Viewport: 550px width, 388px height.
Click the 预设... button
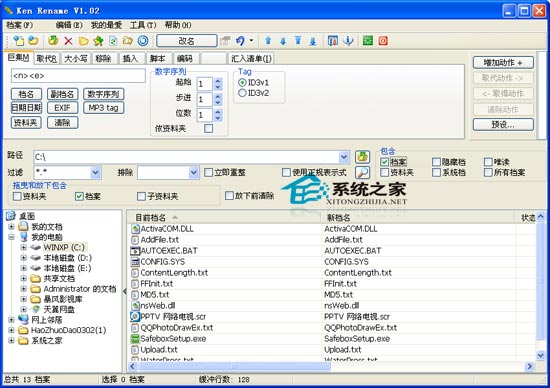pos(503,125)
